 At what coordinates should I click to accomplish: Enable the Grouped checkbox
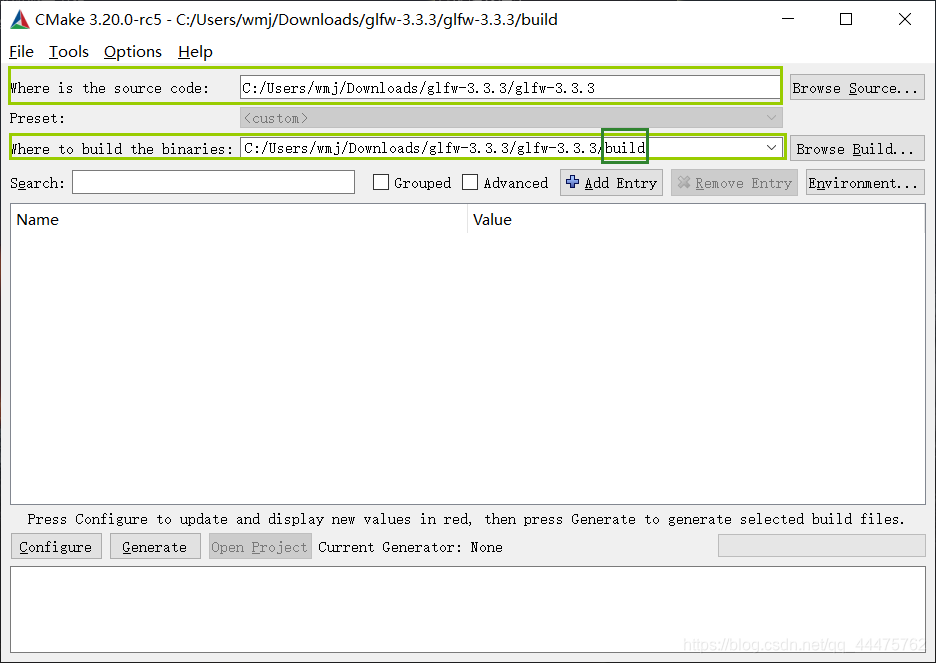click(381, 182)
